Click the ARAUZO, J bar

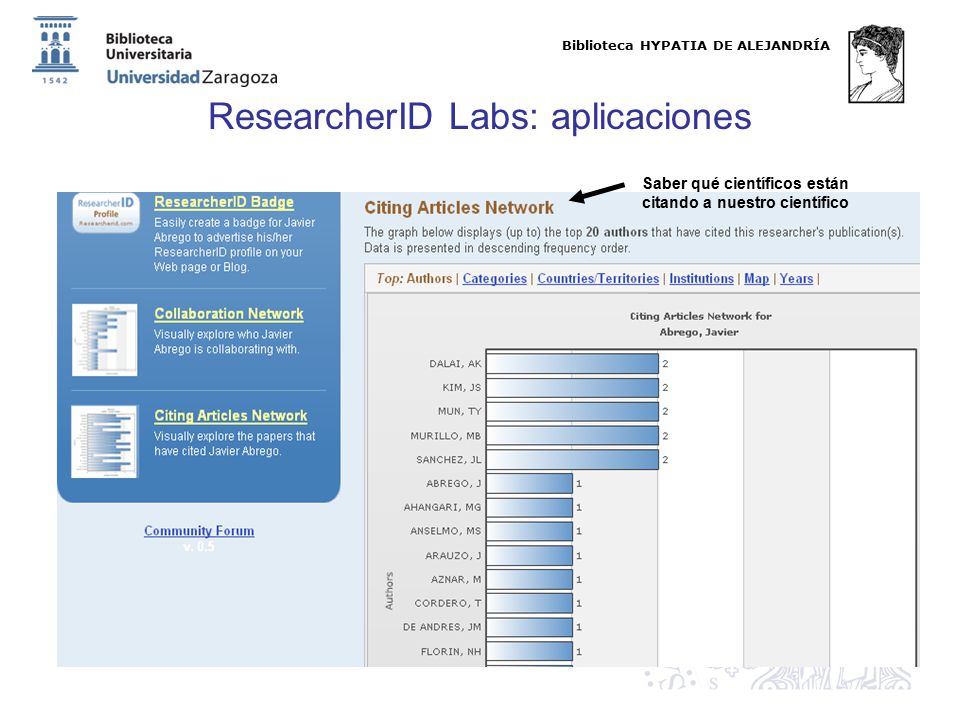pyautogui.click(x=530, y=556)
